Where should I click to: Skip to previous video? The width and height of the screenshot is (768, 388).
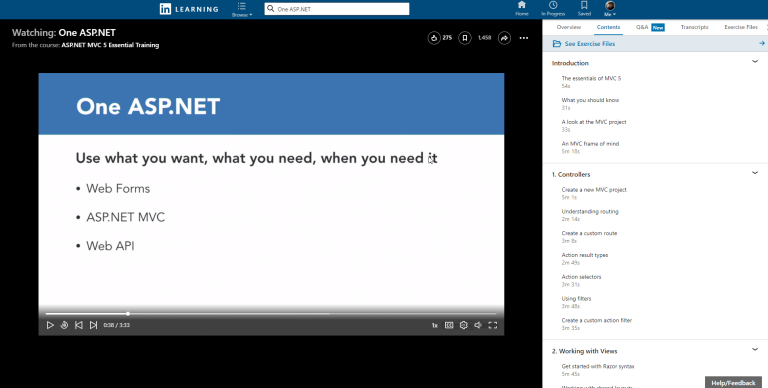[x=78, y=325]
